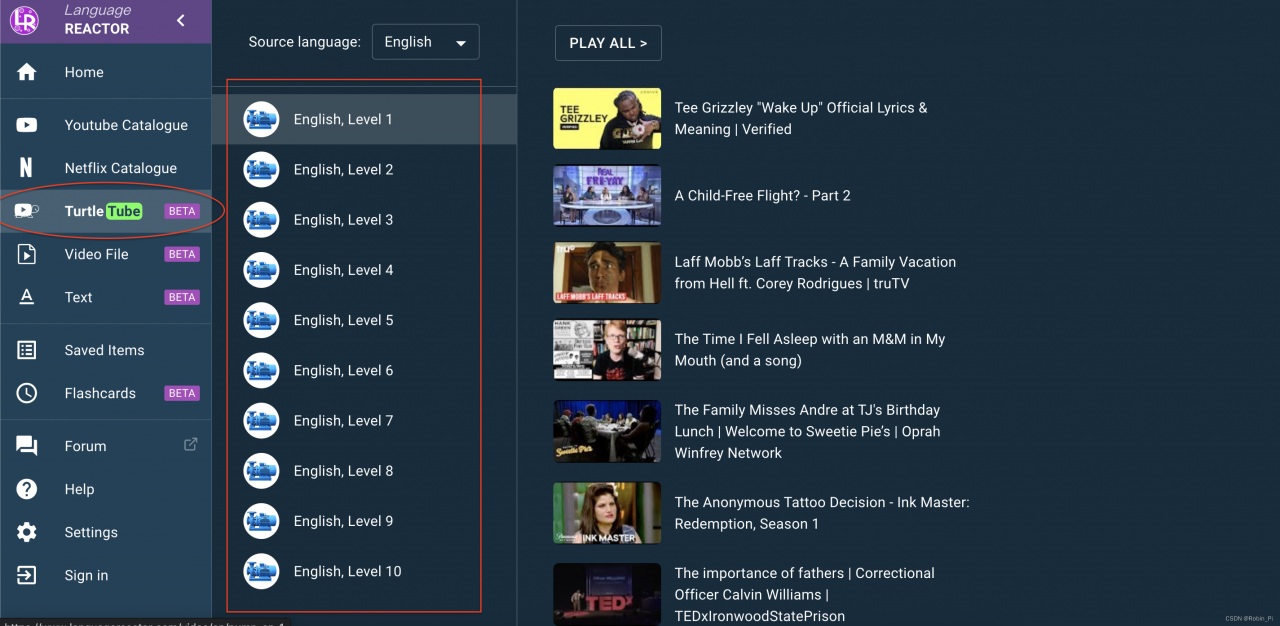Open the Flashcards label

(100, 393)
